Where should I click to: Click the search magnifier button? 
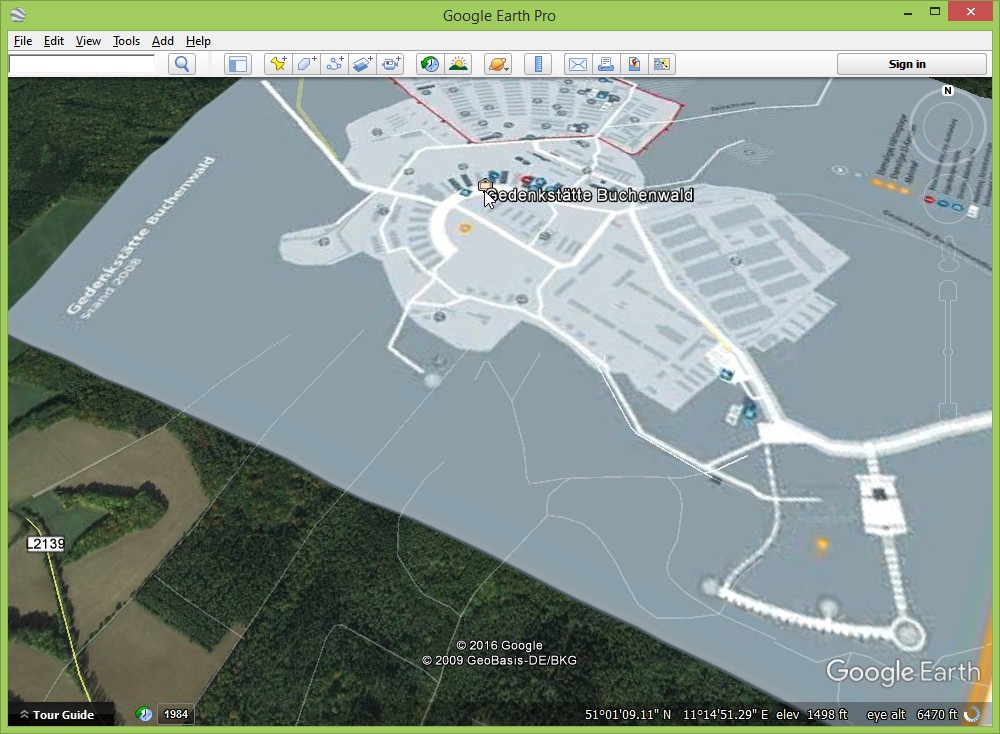(181, 64)
